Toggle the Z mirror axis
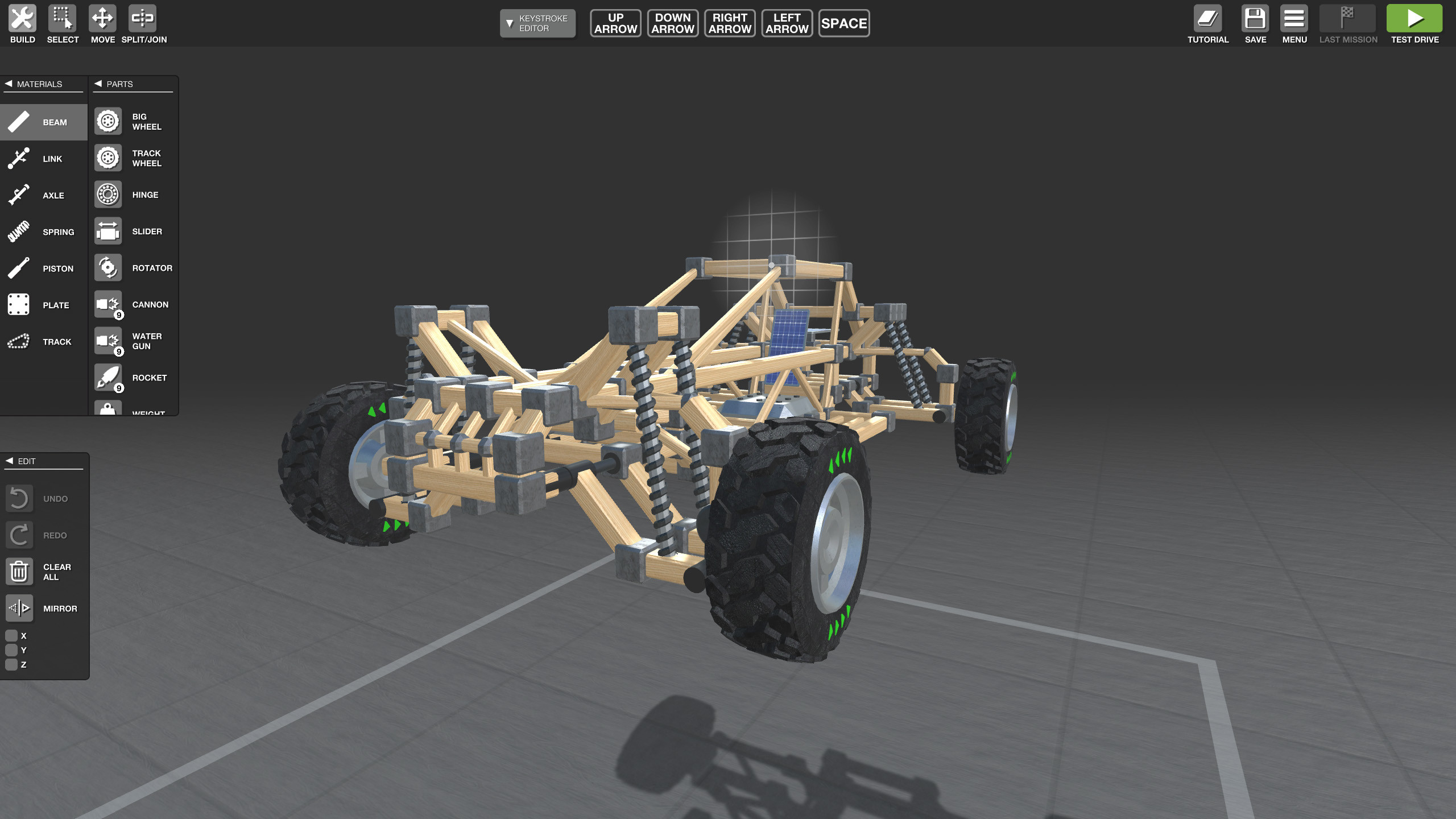Image resolution: width=1456 pixels, height=819 pixels. (x=12, y=664)
